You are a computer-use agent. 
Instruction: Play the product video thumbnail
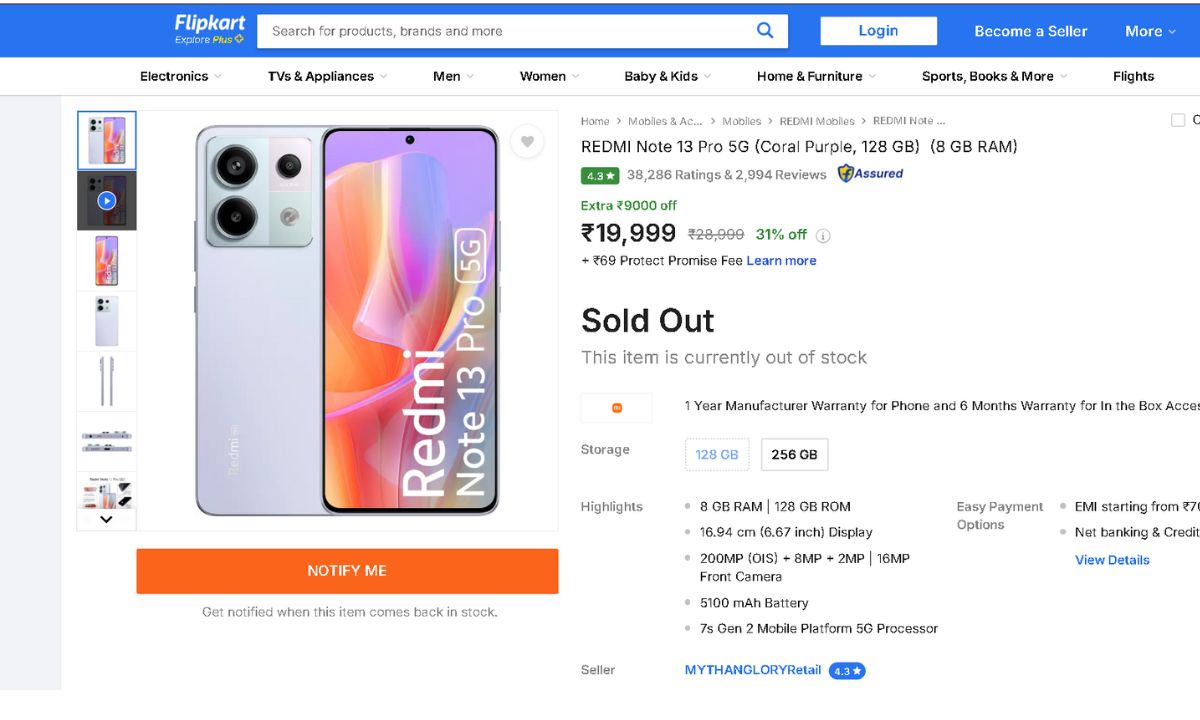tap(106, 201)
